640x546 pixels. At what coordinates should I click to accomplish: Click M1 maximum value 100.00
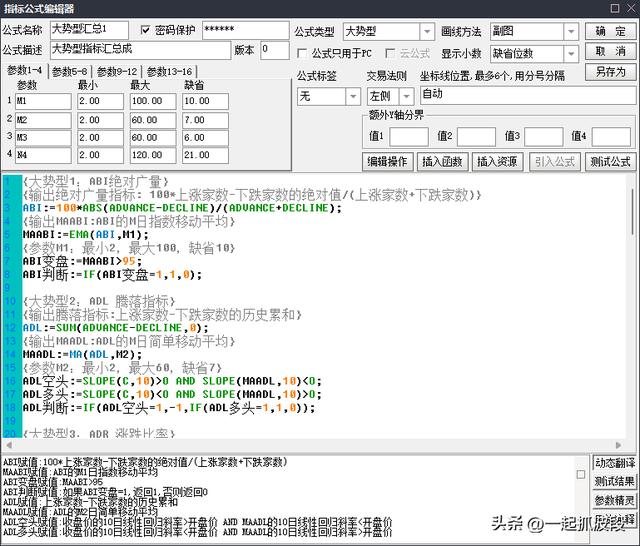153,101
